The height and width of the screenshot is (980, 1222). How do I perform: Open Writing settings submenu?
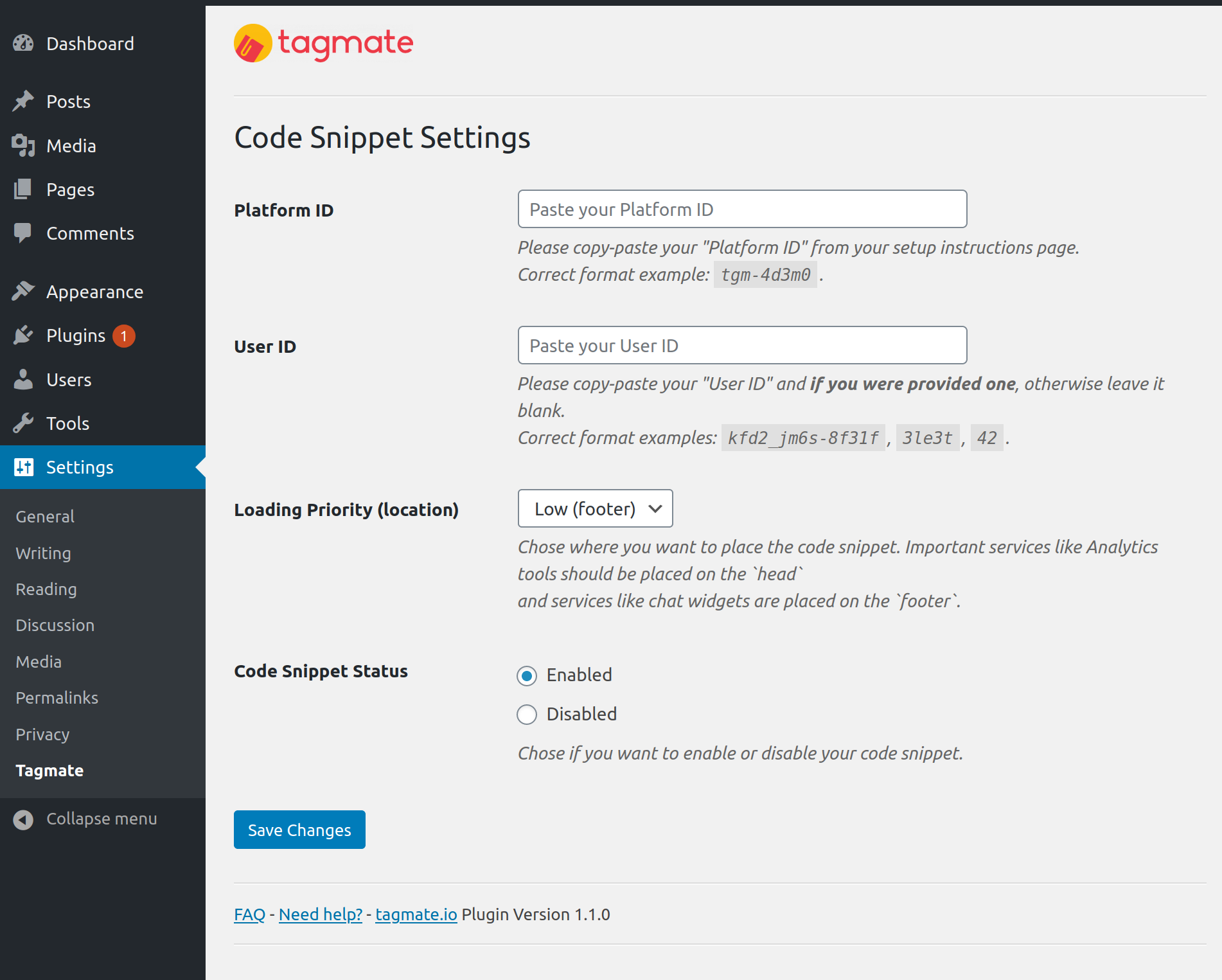pyautogui.click(x=43, y=553)
